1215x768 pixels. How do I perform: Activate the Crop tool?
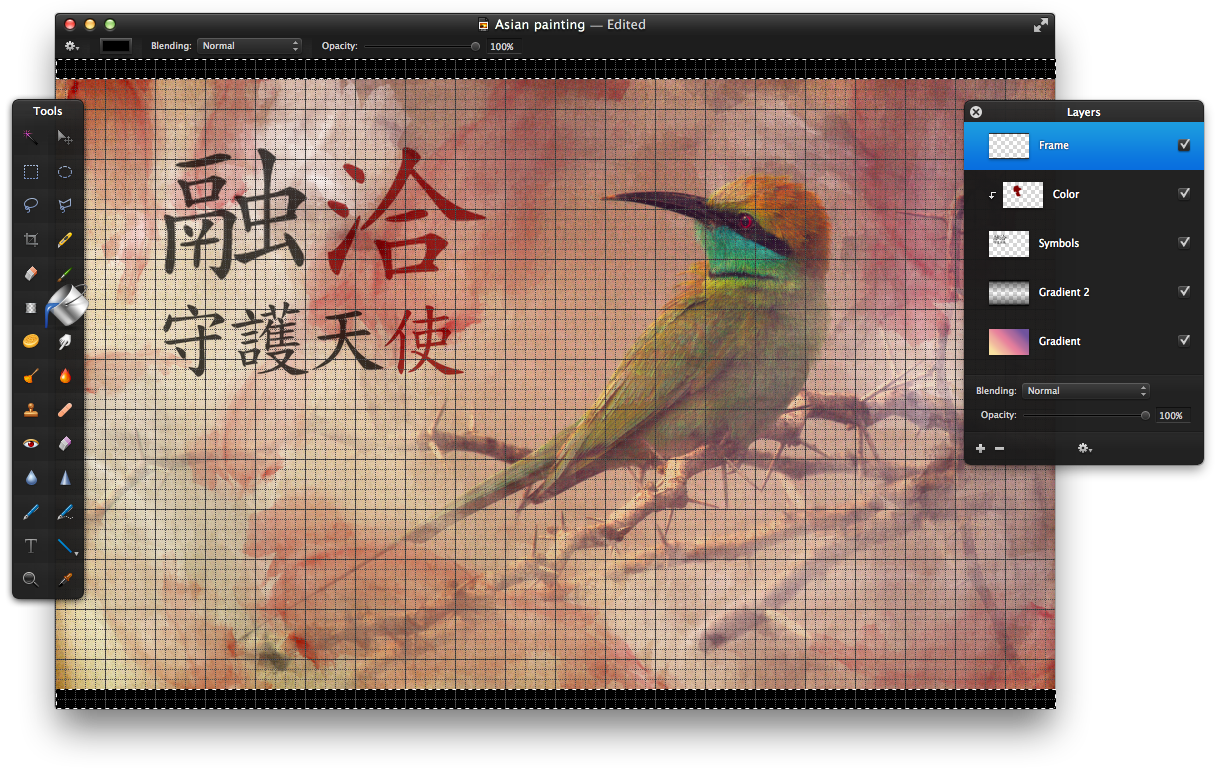(x=31, y=239)
